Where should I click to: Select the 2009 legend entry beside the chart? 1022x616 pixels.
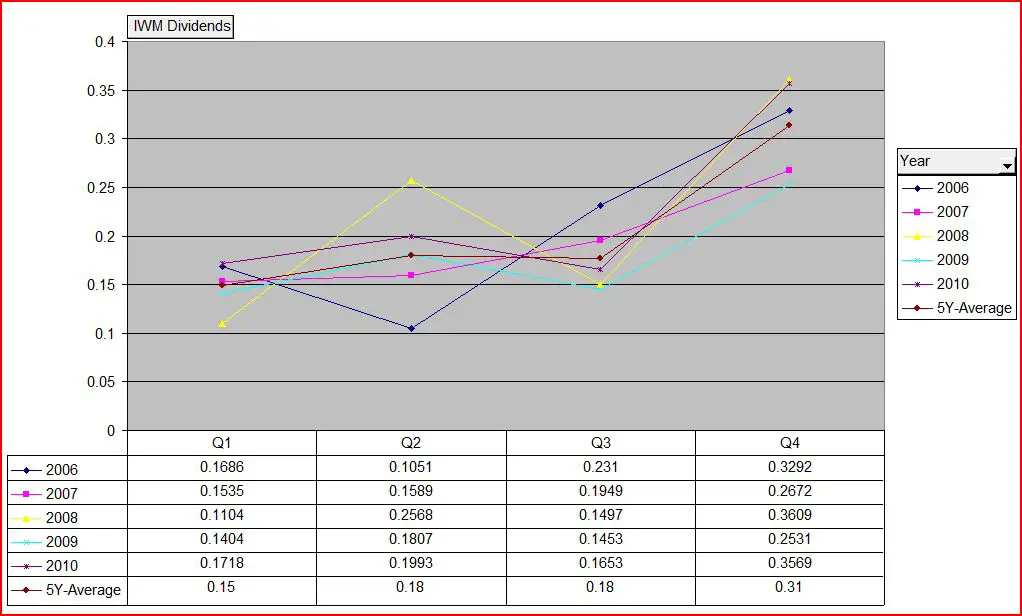click(936, 260)
